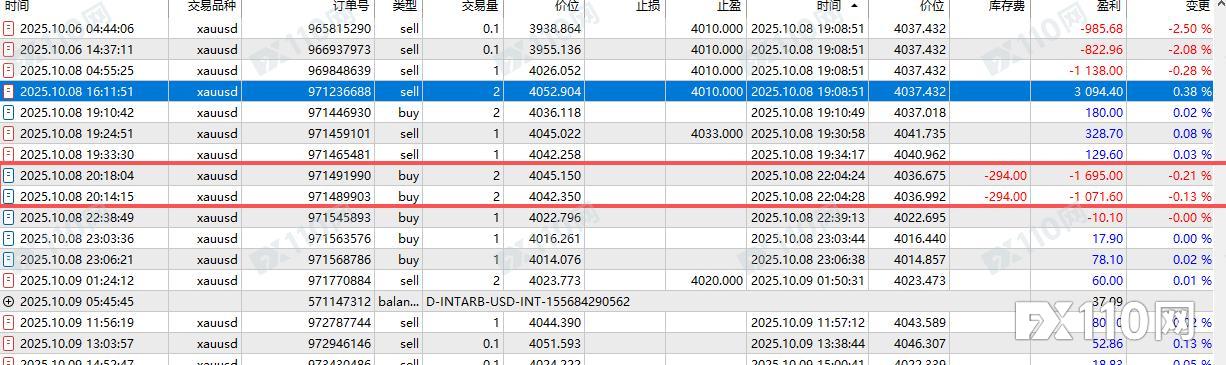Click the loss value -1 695.00
Screen dimensions: 1226x365
(x=1096, y=175)
